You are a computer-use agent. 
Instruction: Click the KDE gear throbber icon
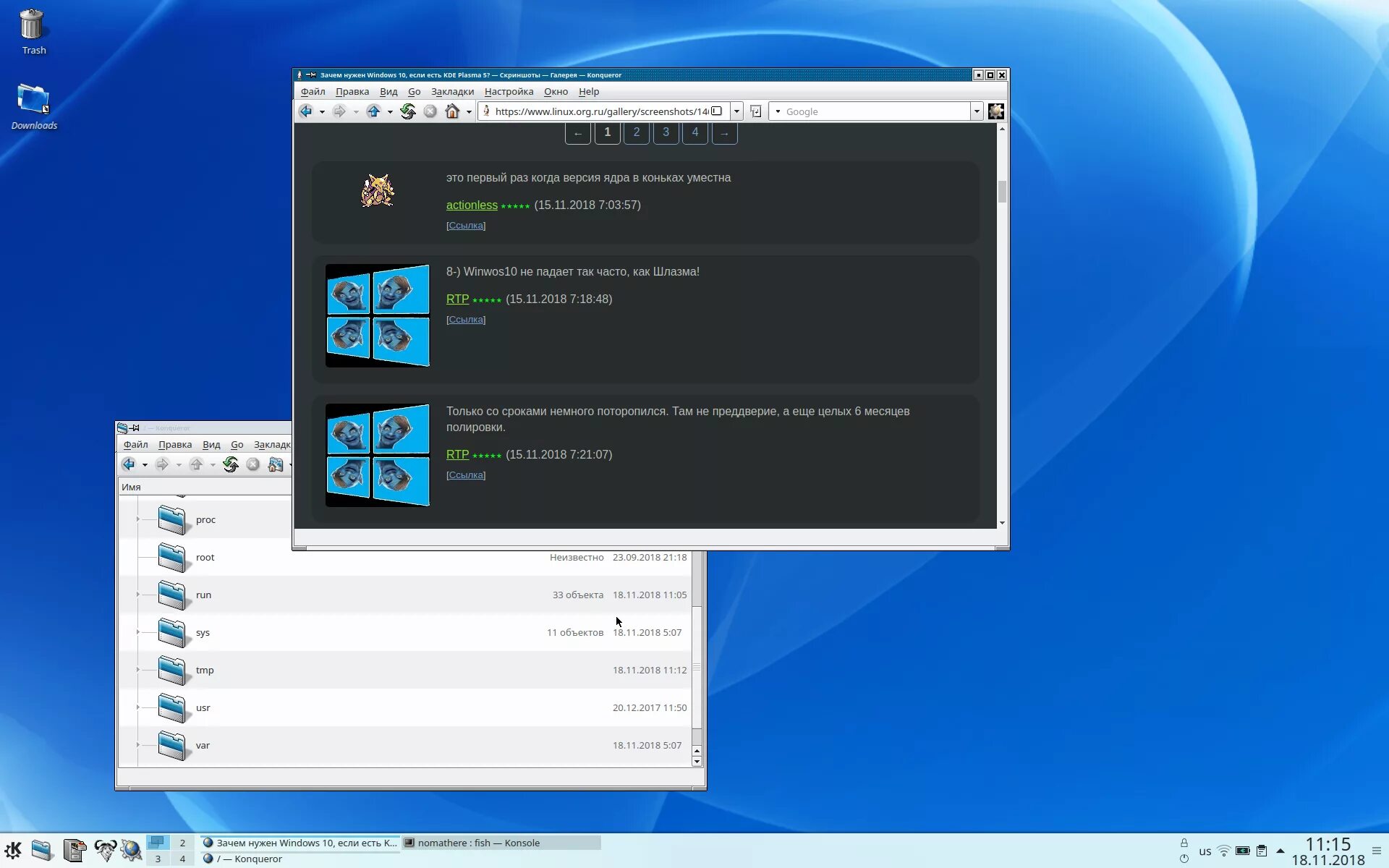[996, 111]
